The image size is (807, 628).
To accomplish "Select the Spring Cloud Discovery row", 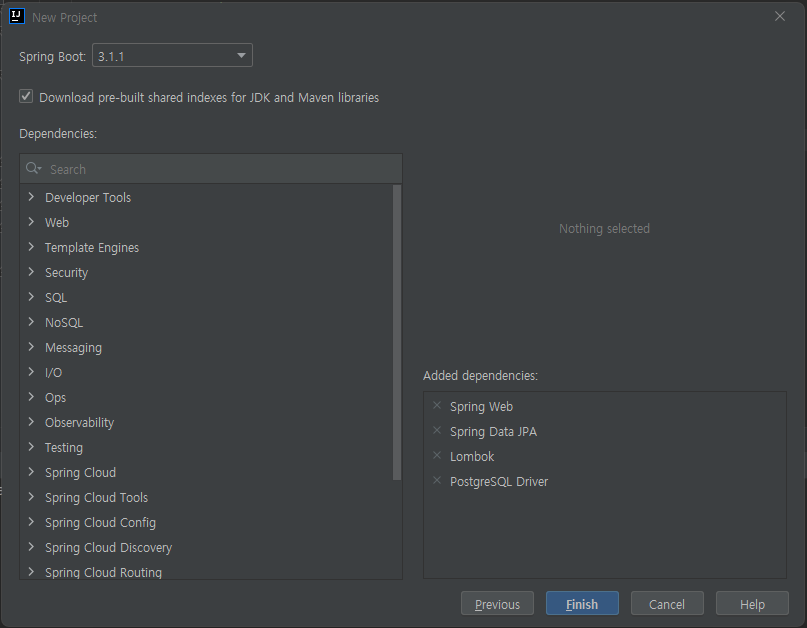I will (x=206, y=547).
